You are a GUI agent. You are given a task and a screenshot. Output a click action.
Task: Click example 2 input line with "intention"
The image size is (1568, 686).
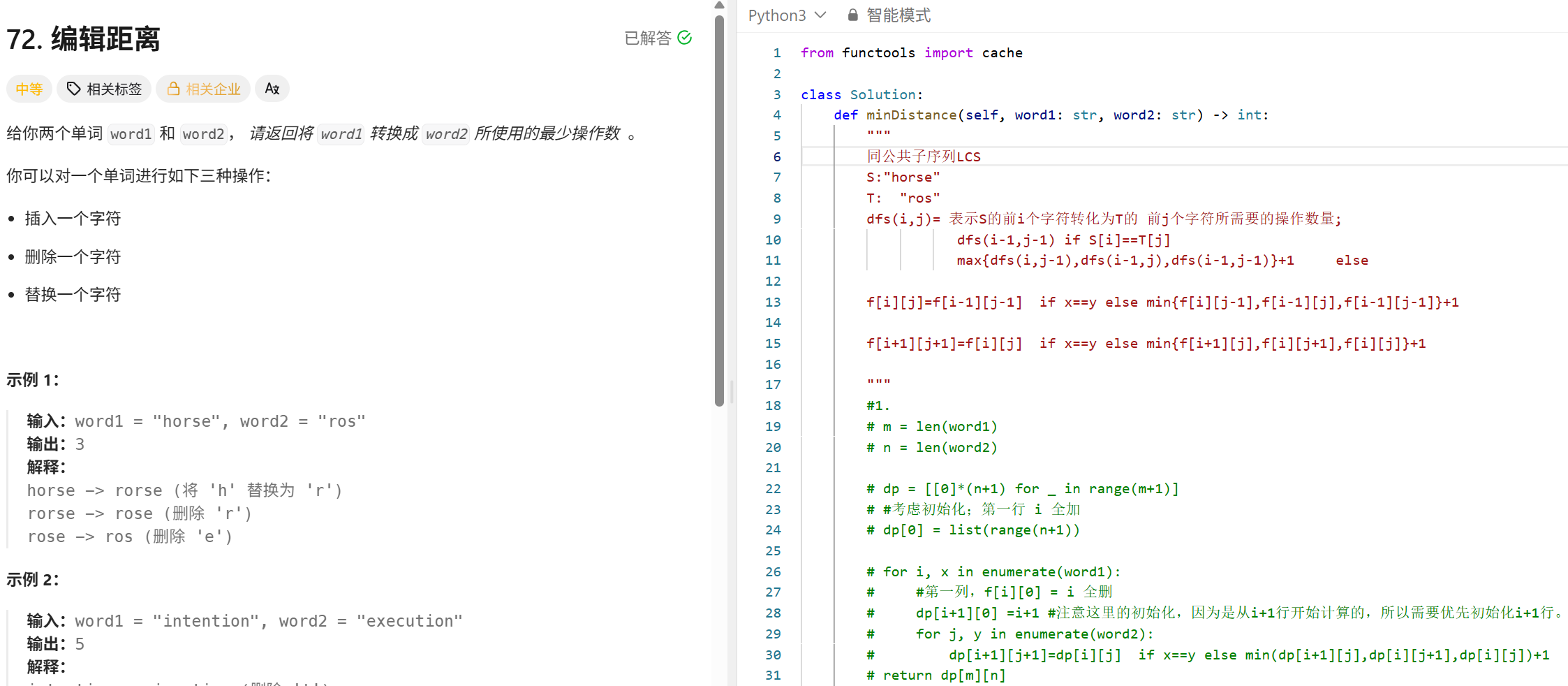click(x=245, y=621)
